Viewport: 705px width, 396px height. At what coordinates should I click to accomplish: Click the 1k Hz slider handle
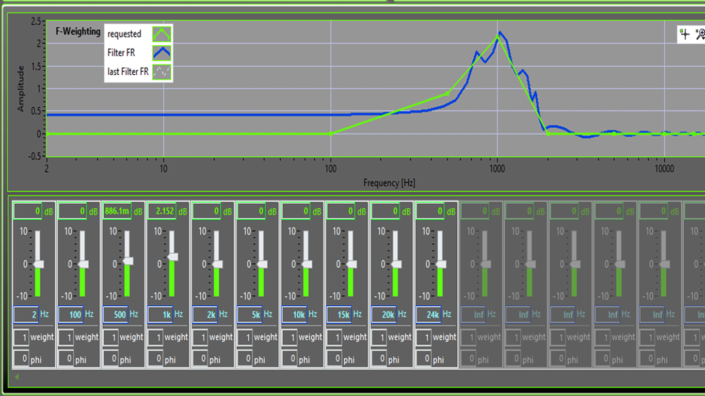[173, 257]
